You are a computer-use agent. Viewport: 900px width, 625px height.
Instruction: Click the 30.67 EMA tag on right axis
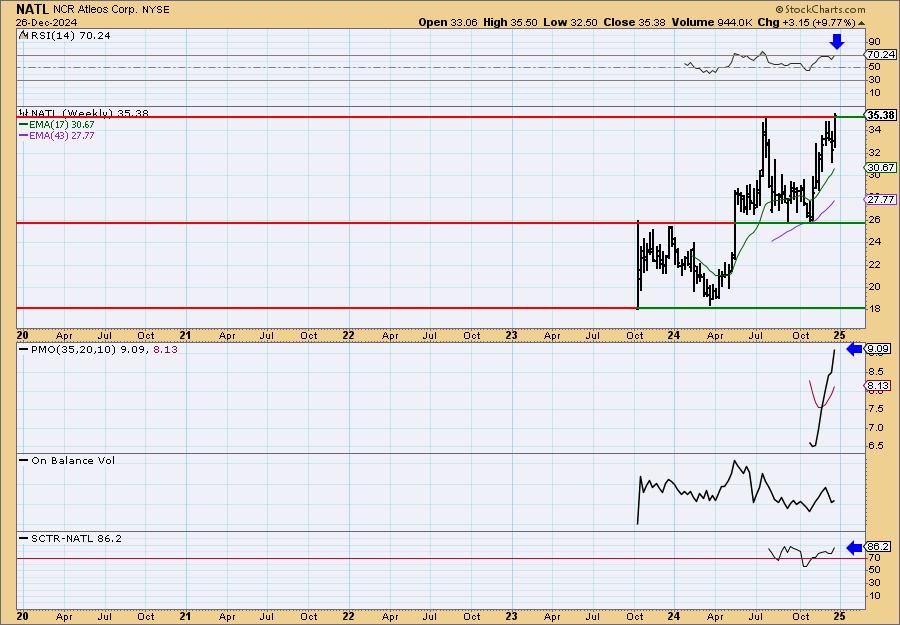click(x=880, y=168)
